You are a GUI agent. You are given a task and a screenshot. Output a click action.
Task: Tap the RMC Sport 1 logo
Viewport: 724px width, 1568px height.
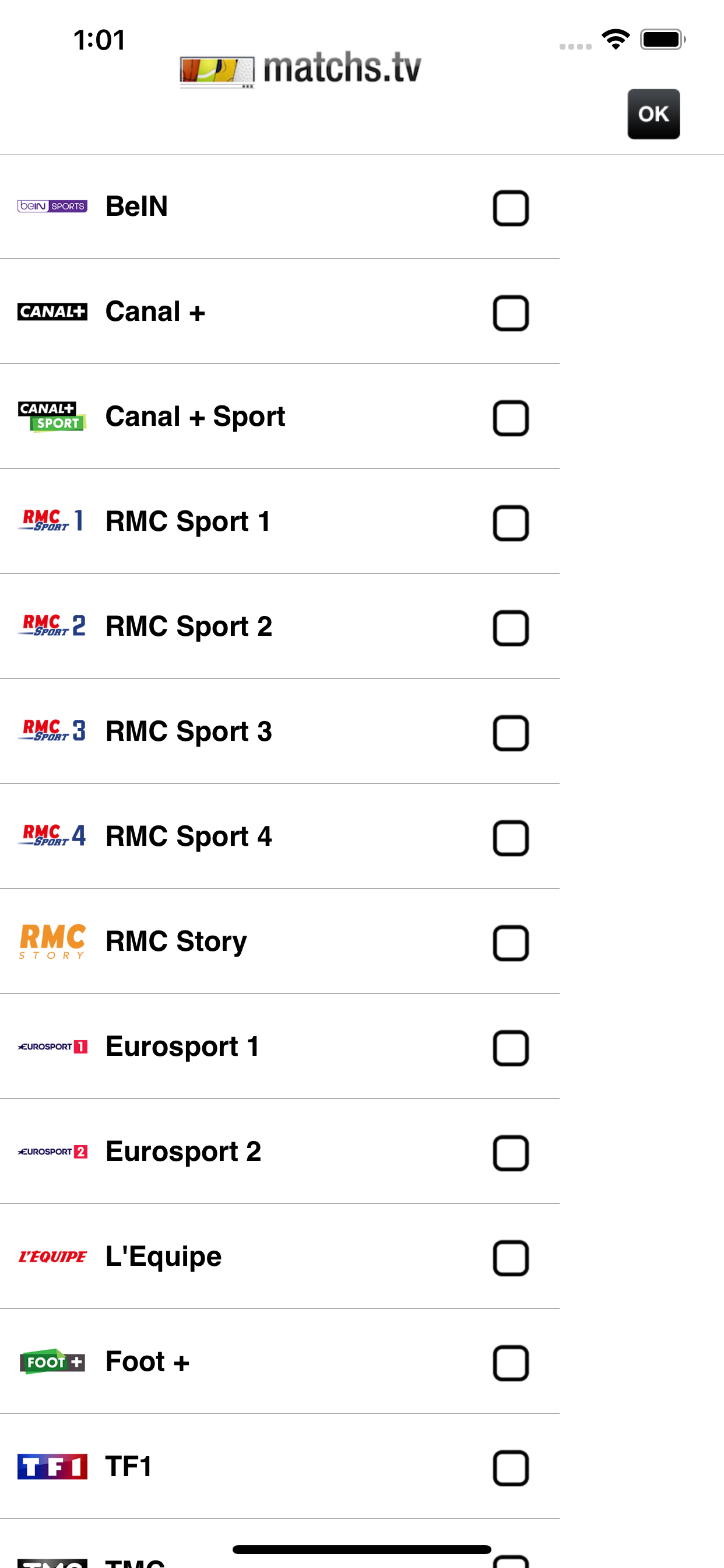coord(52,521)
